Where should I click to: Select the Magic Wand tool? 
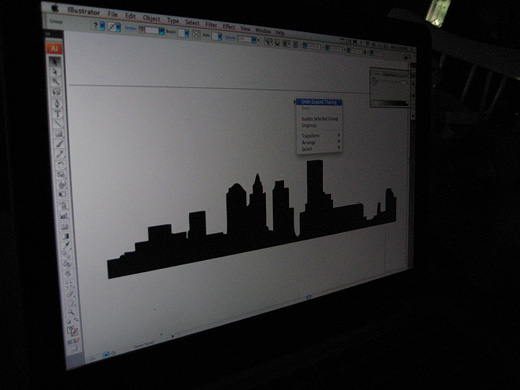56,81
